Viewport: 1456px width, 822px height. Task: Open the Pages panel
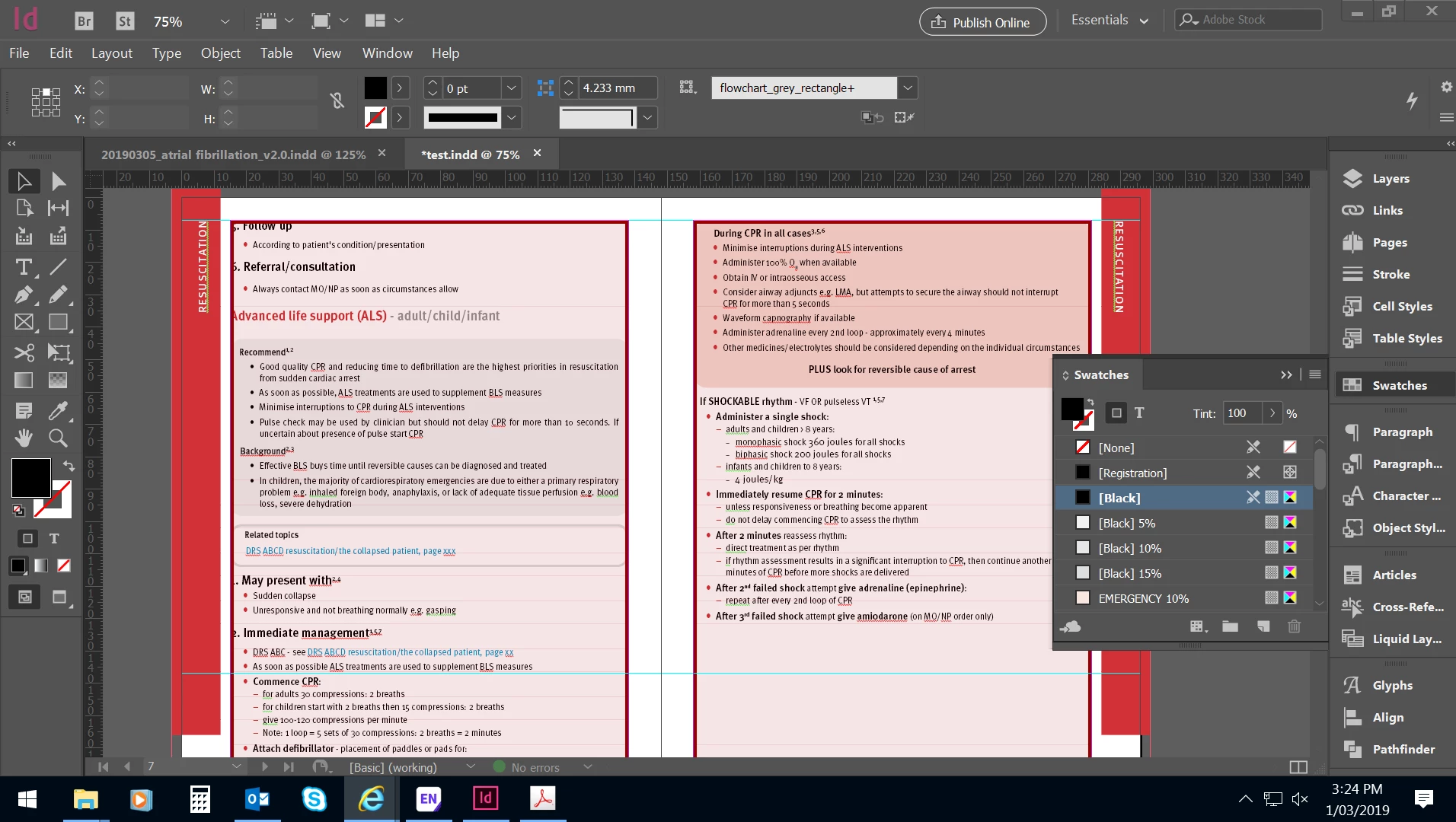tap(1390, 242)
